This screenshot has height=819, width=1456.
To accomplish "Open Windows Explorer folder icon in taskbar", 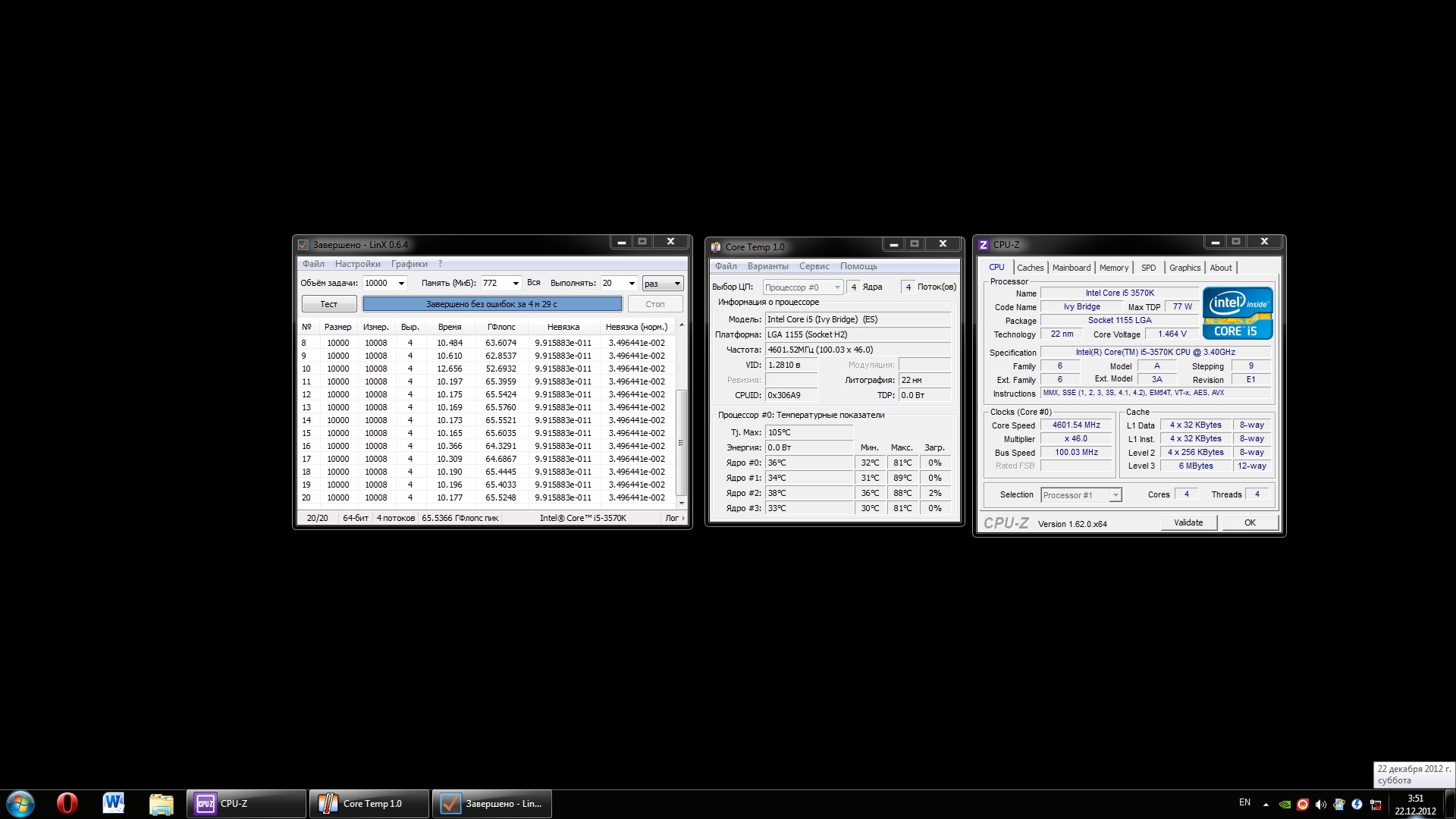I will pos(161,804).
